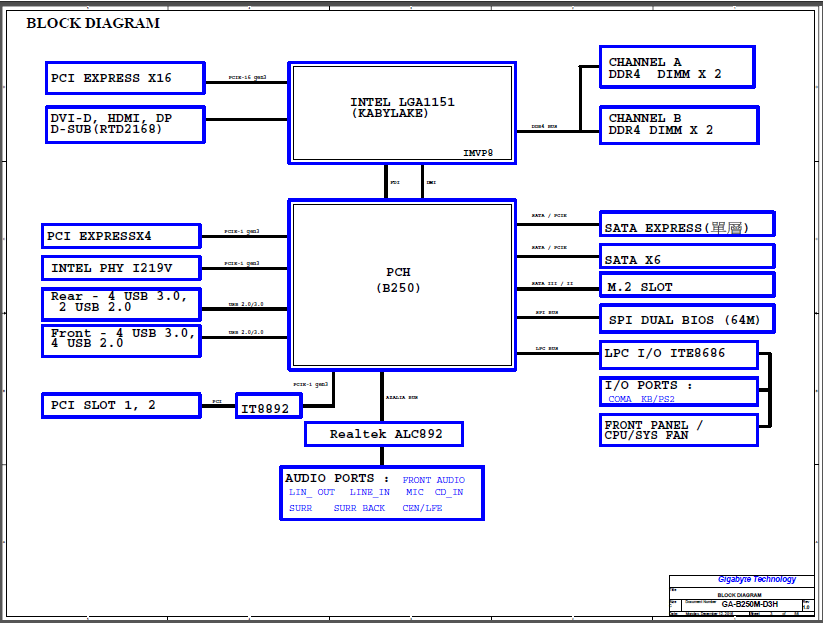Click the 'PCIE-16 gen3' line label
This screenshot has width=823, height=623.
tap(247, 77)
